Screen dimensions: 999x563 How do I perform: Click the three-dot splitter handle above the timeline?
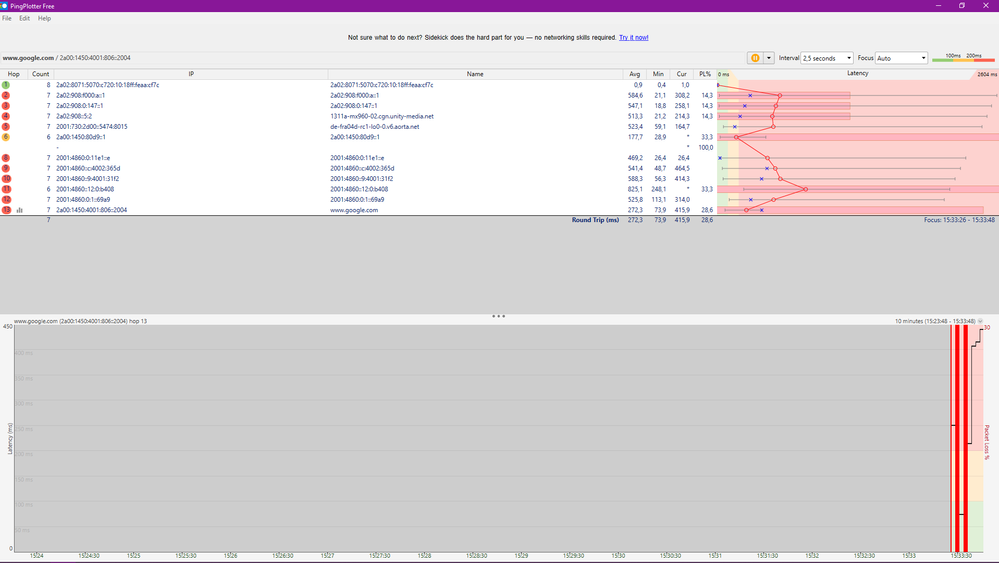click(499, 316)
